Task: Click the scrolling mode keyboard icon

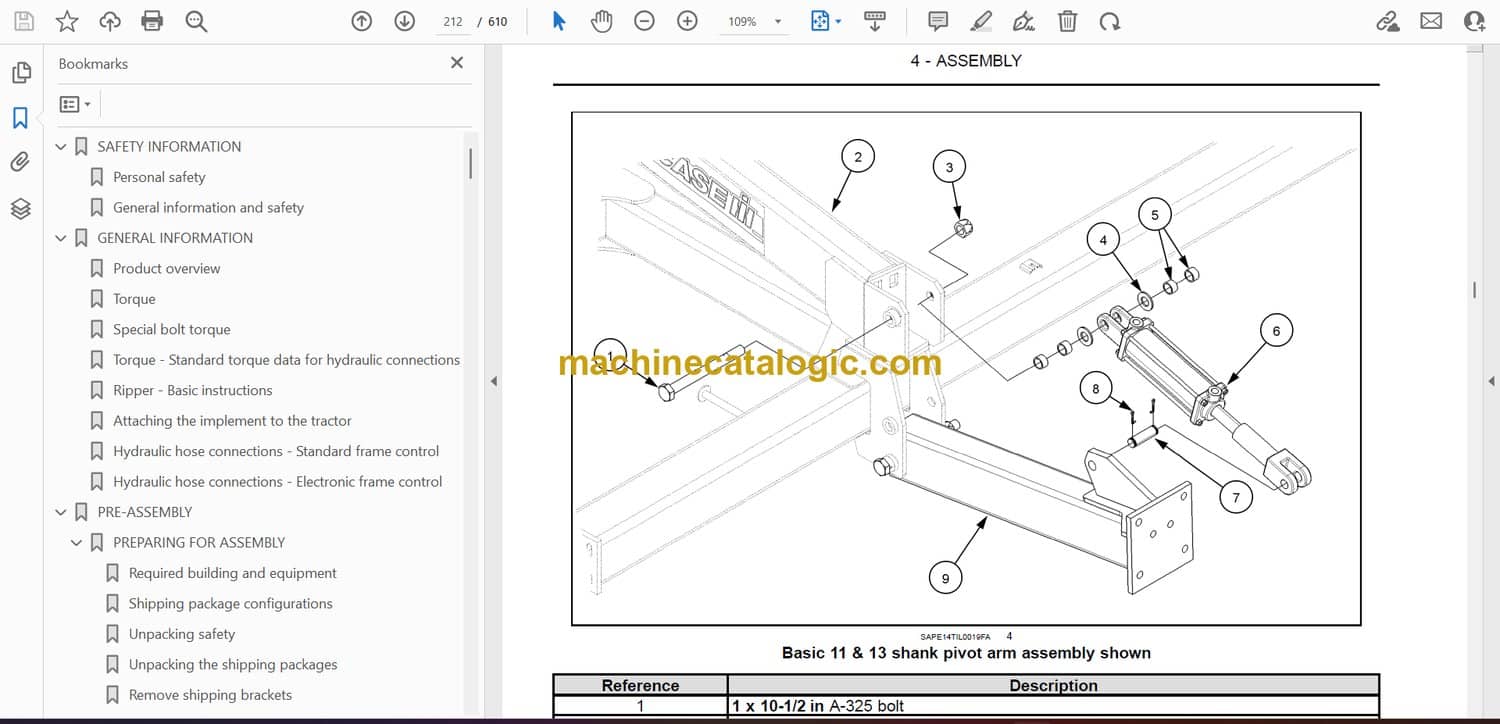Action: 875,21
